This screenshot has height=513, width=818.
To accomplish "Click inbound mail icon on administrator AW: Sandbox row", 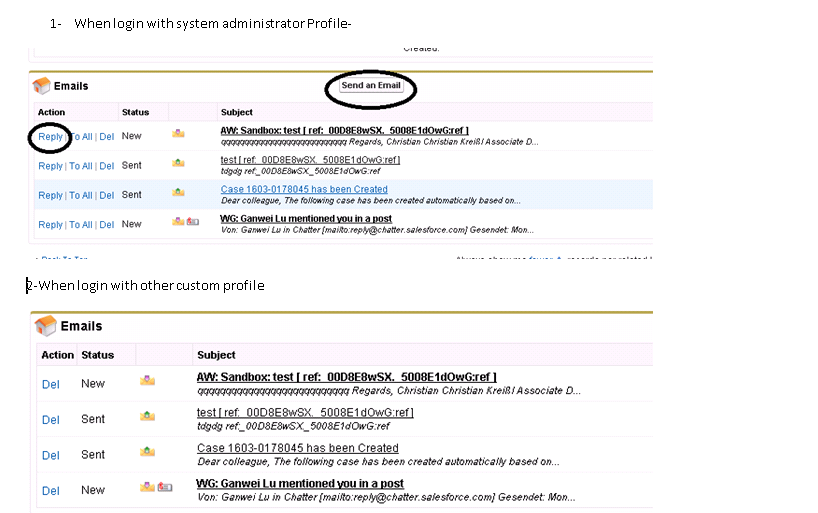I will (178, 134).
